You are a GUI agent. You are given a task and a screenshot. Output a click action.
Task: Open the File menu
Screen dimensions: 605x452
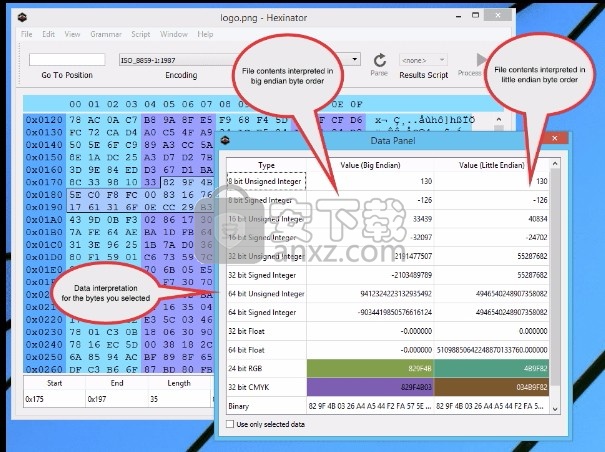click(x=27, y=34)
